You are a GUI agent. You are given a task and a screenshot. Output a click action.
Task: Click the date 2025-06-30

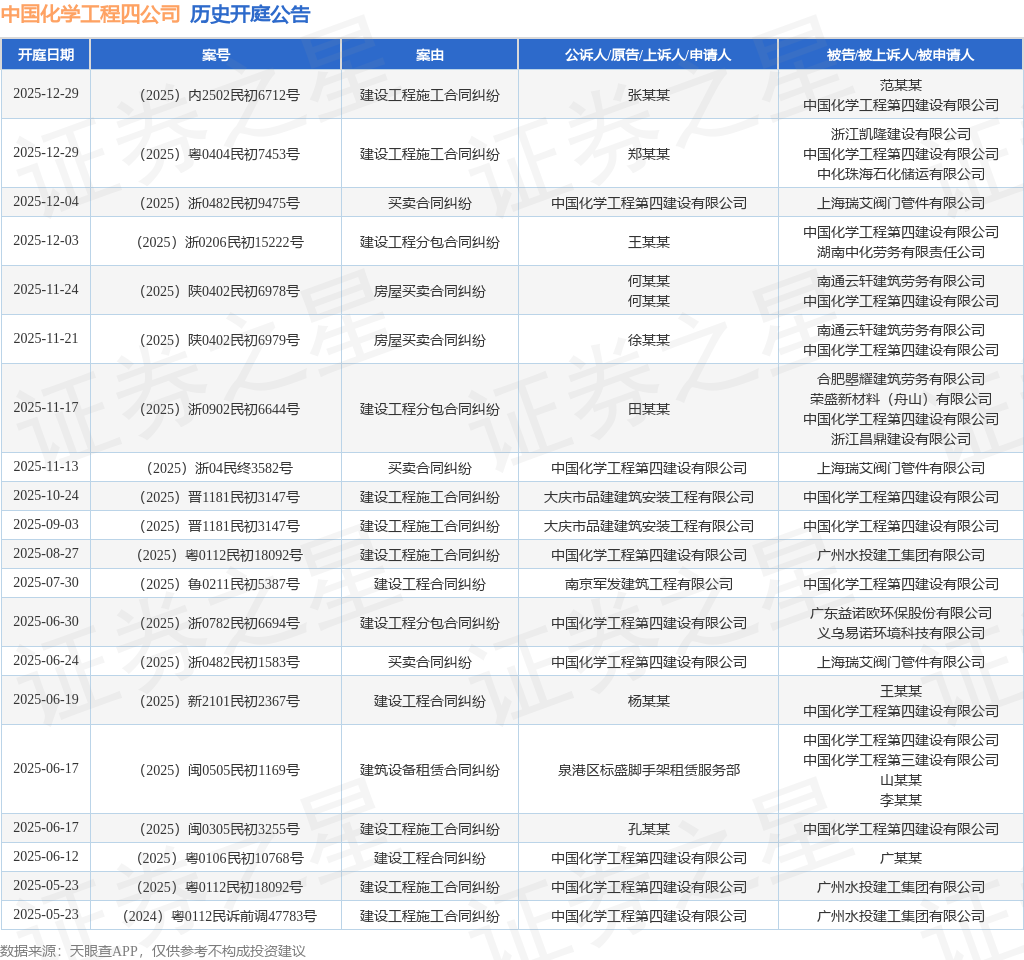(46, 621)
